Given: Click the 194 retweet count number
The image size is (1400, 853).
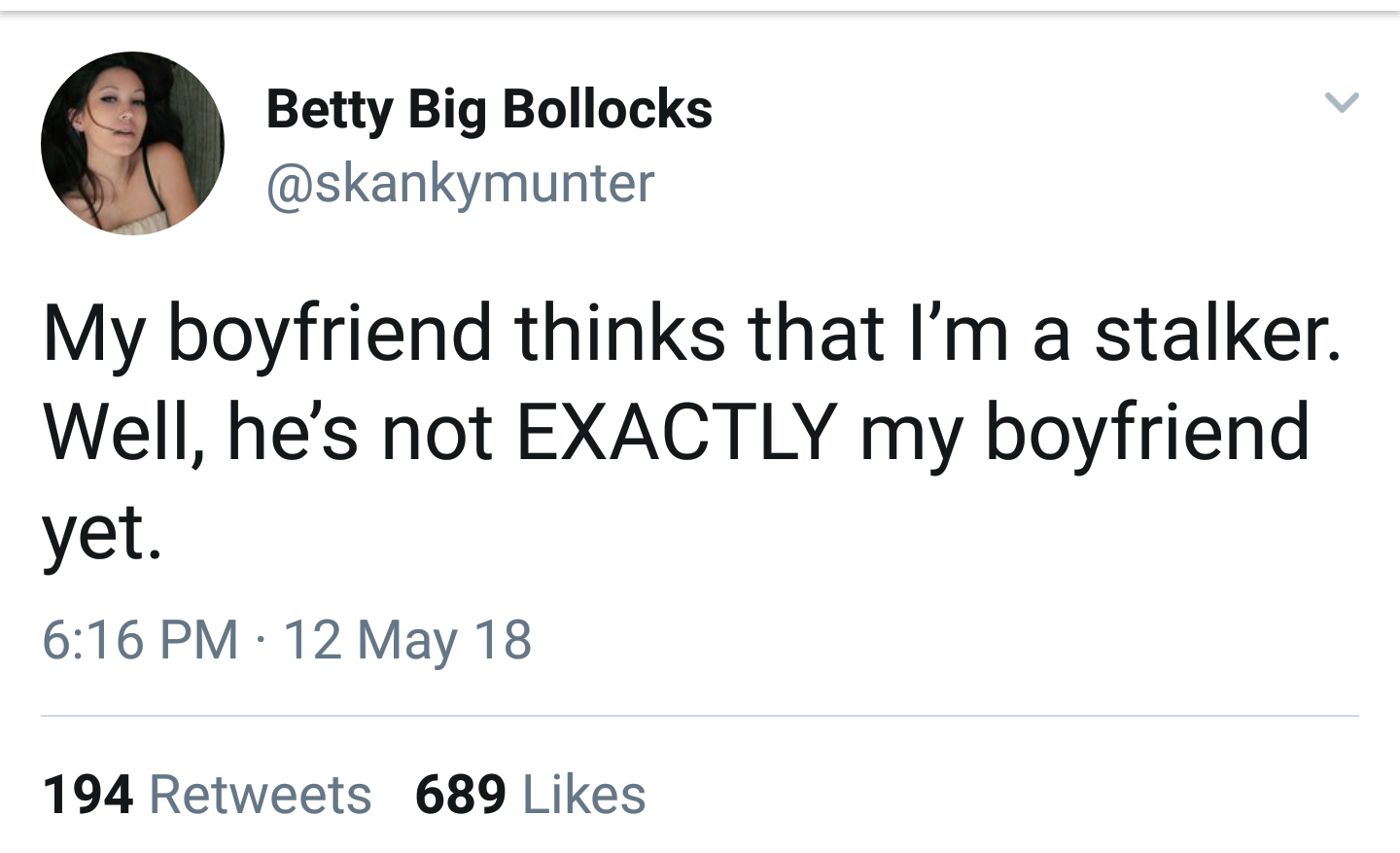Looking at the screenshot, I should coord(87,794).
